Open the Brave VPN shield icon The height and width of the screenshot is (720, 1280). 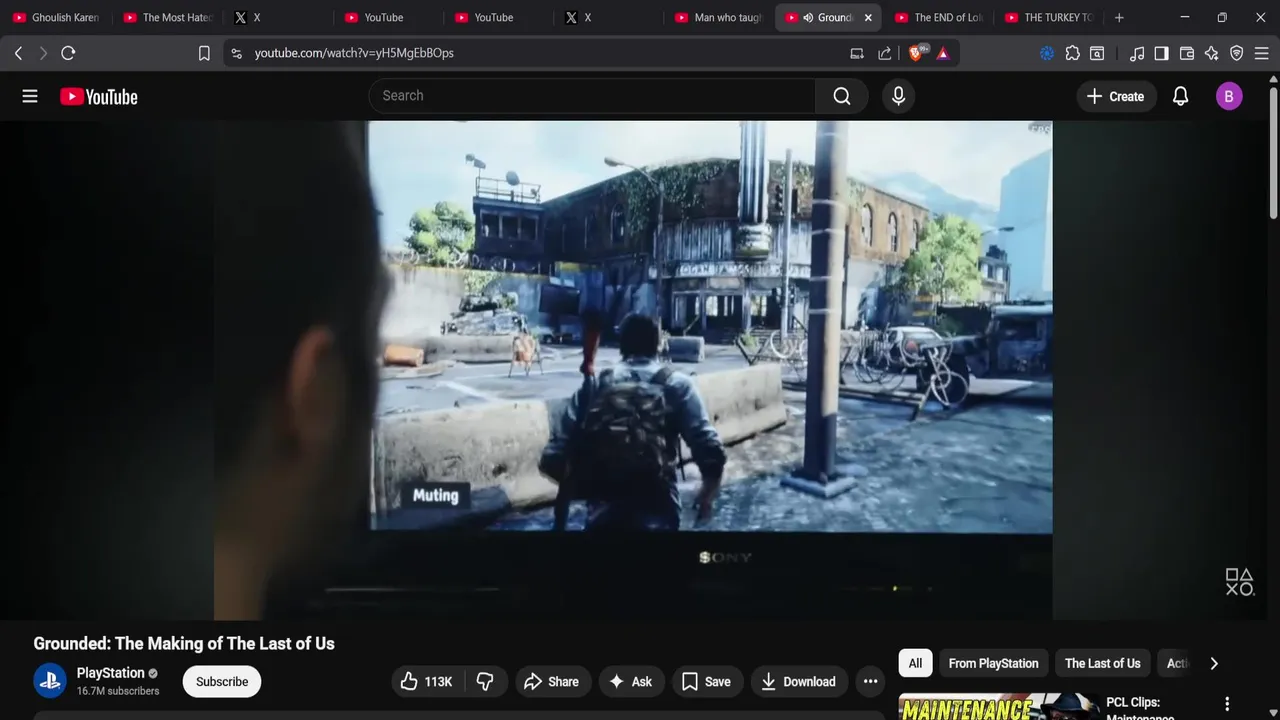[x=1237, y=53]
